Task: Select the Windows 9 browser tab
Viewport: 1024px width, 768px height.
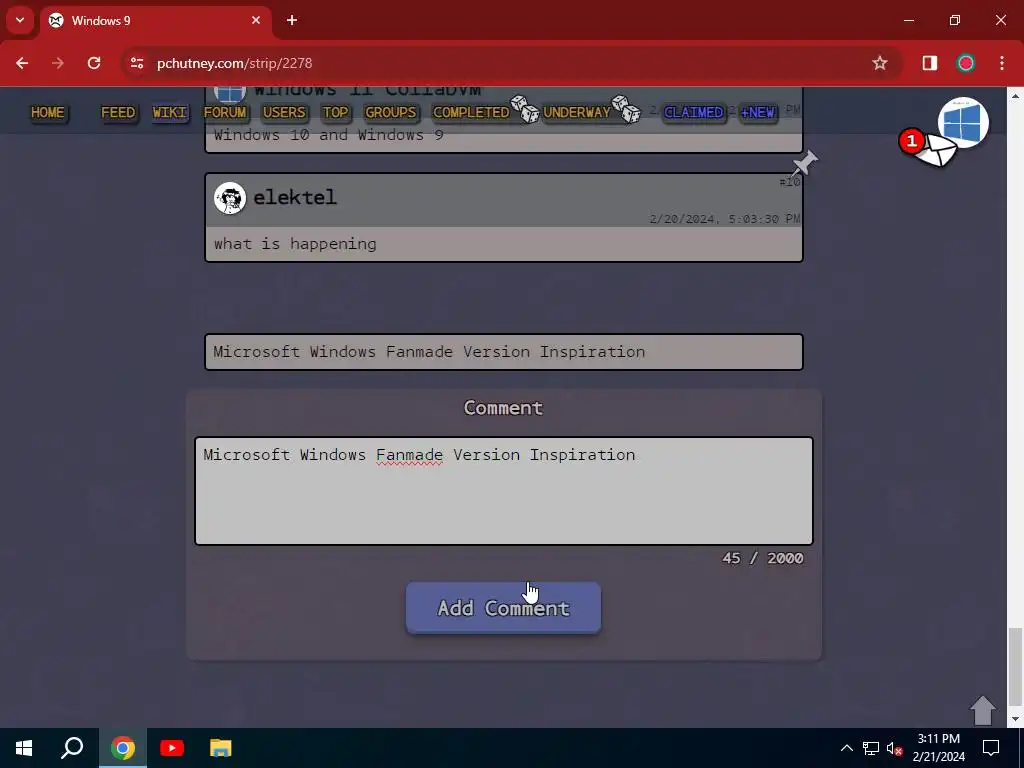Action: click(155, 21)
